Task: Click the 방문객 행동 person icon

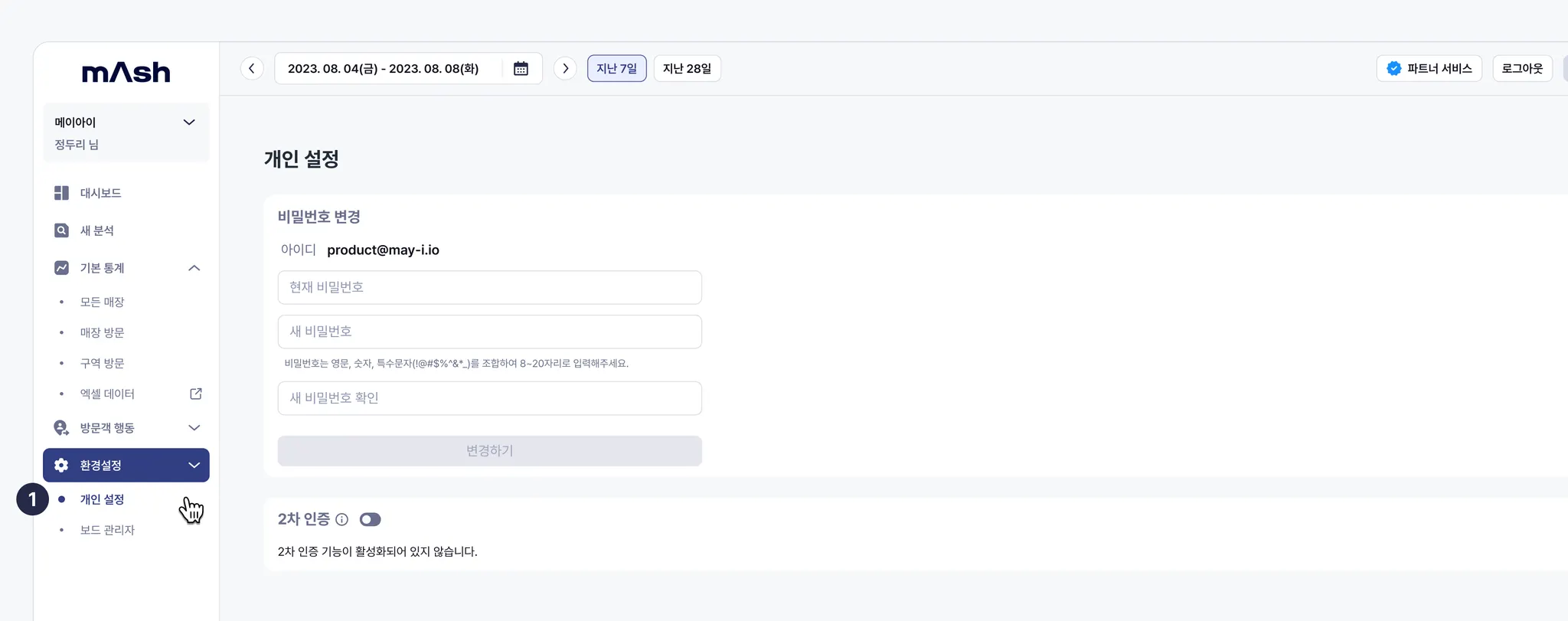Action: [x=62, y=428]
